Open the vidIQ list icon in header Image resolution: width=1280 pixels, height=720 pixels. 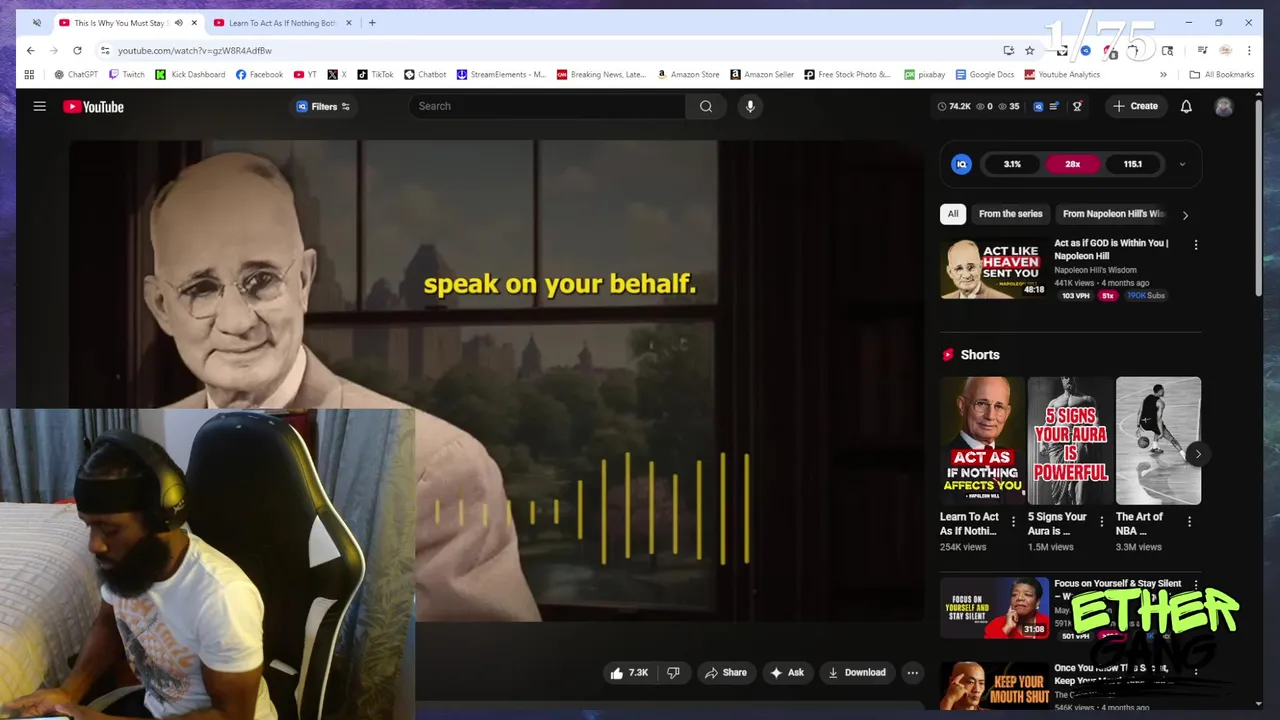(x=1053, y=106)
